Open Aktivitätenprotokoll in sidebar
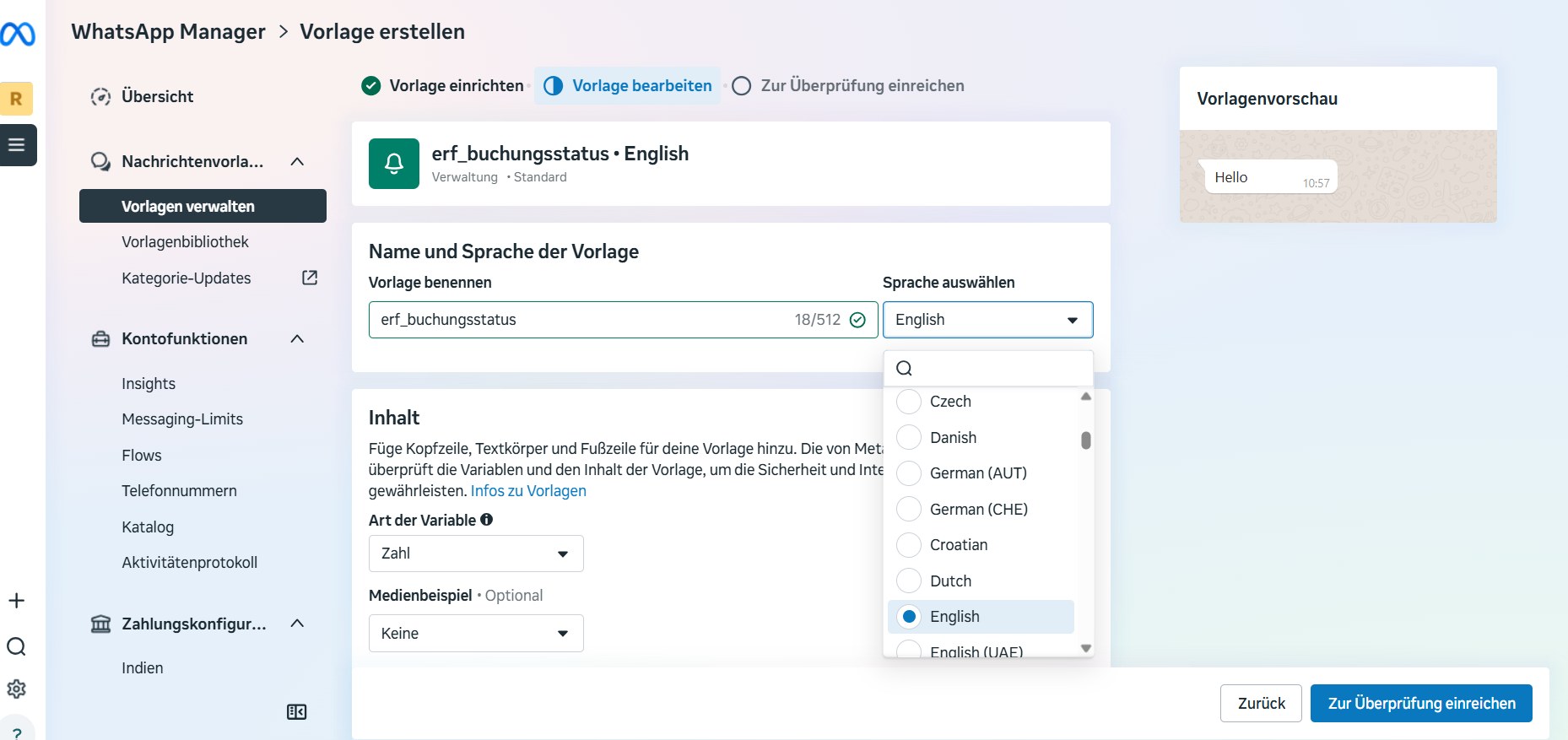 189,563
